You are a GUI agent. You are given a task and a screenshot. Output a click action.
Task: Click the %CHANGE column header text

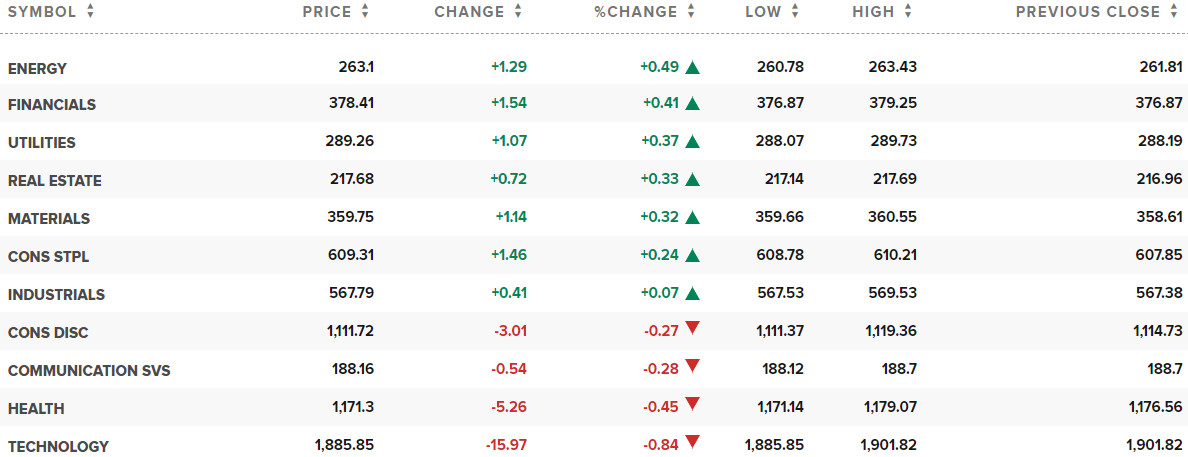tap(636, 11)
